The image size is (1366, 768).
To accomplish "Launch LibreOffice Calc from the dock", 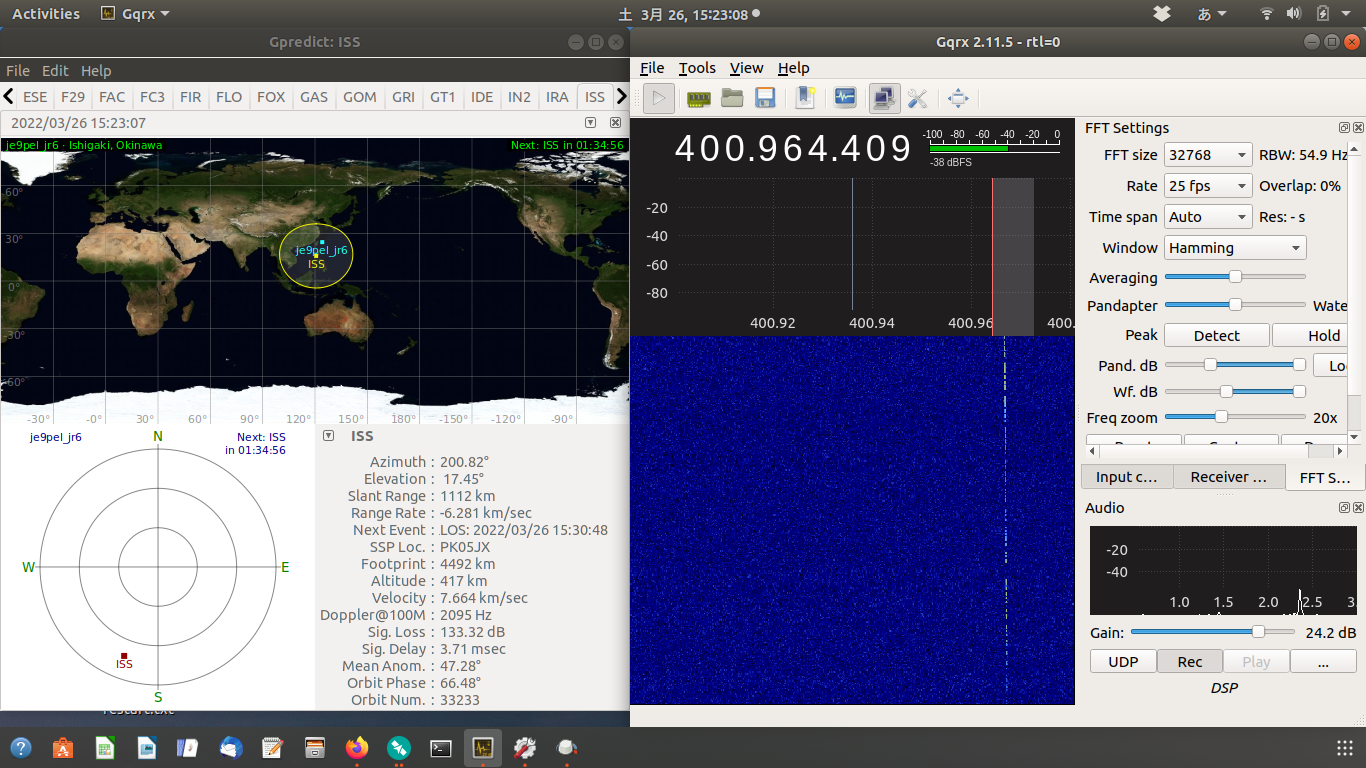I will click(104, 747).
